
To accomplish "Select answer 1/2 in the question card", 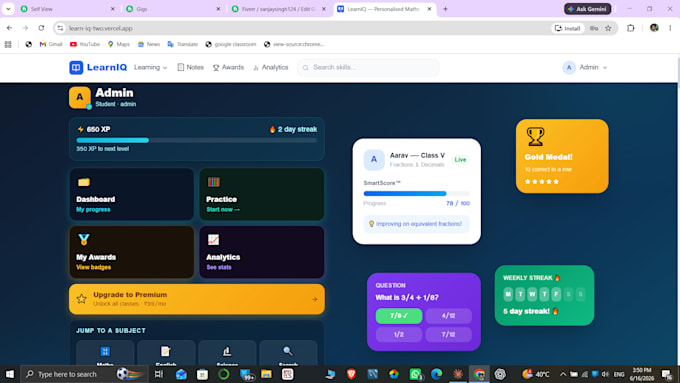I will pyautogui.click(x=399, y=334).
